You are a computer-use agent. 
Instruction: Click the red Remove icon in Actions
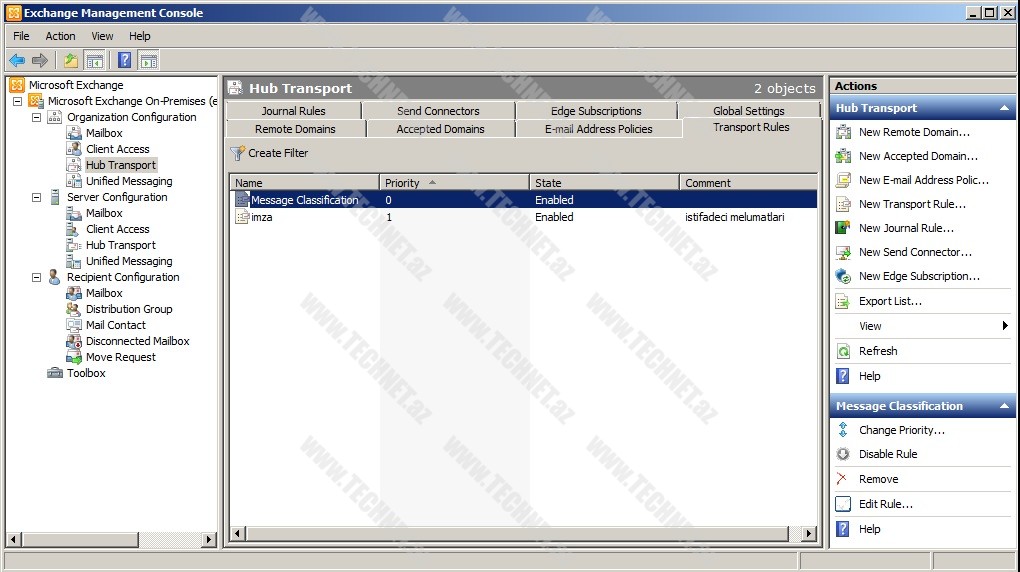pyautogui.click(x=842, y=479)
